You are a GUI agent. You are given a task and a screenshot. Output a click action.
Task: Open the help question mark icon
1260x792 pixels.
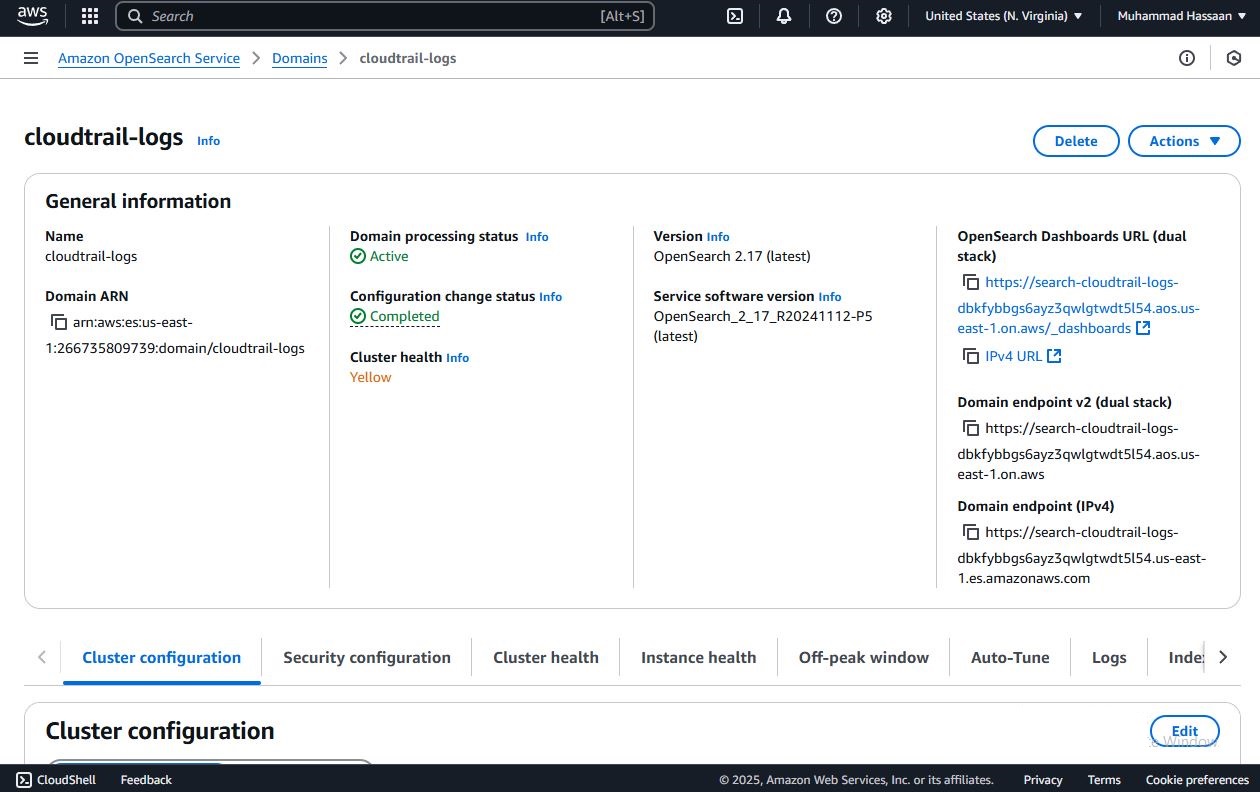pos(834,16)
